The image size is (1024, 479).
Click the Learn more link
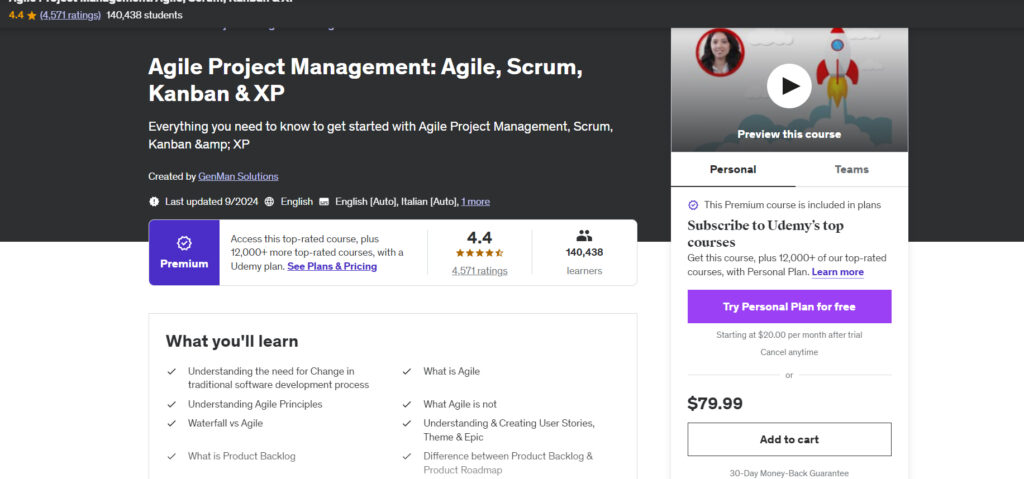(837, 272)
